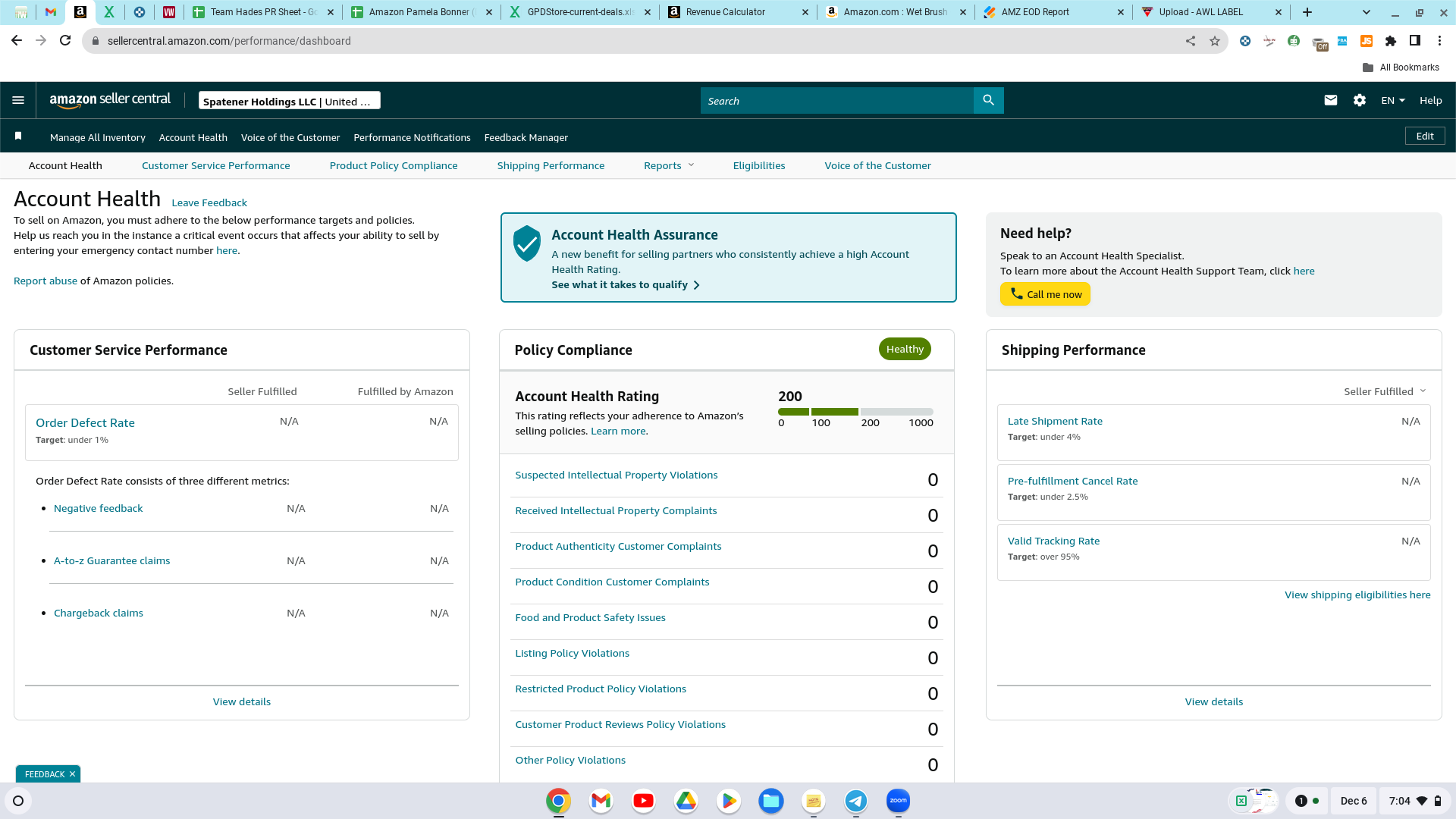Click the Account Health Assurance shield icon
Image resolution: width=1456 pixels, height=819 pixels.
pyautogui.click(x=526, y=243)
